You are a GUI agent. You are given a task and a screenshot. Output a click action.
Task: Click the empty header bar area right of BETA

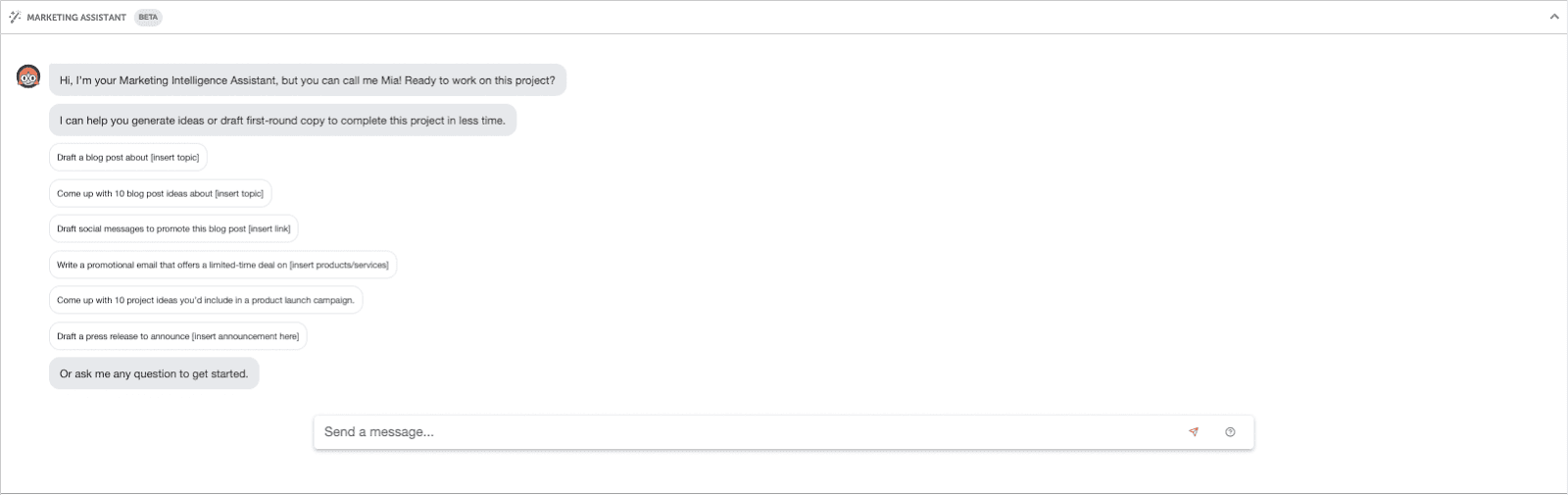pos(784,18)
